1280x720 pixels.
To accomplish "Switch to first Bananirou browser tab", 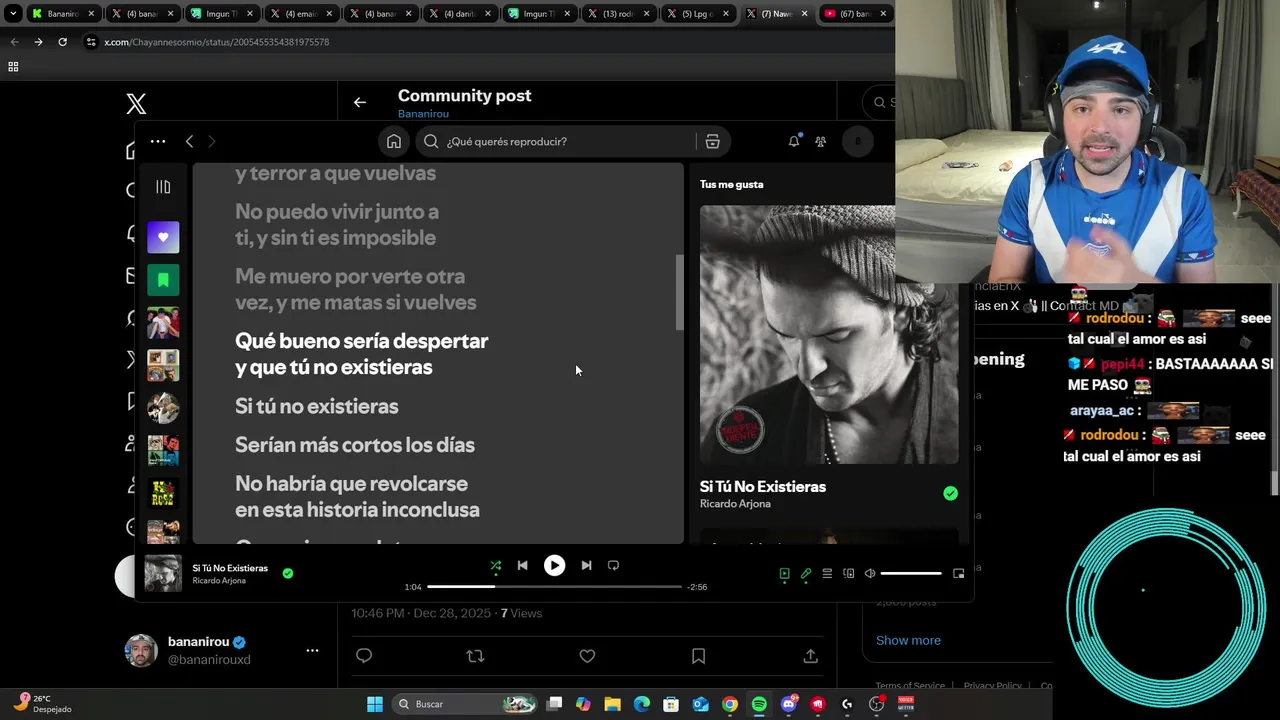I will 64,14.
